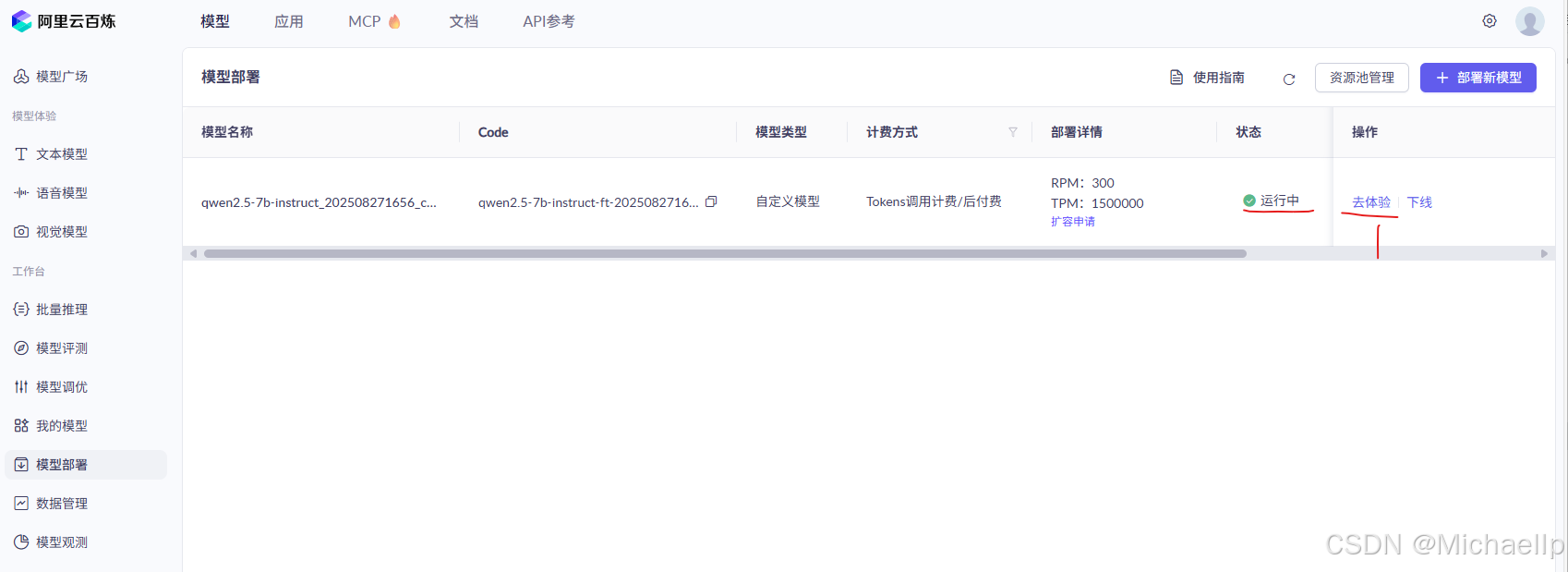The height and width of the screenshot is (572, 1568).
Task: Switch to the 应用 top tab
Action: tap(289, 21)
